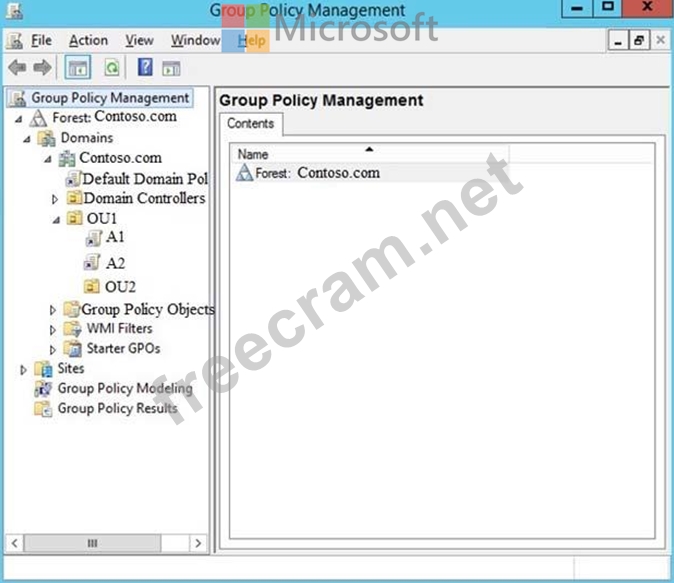Open the View menu
Viewport: 674px width, 583px height.
(139, 40)
